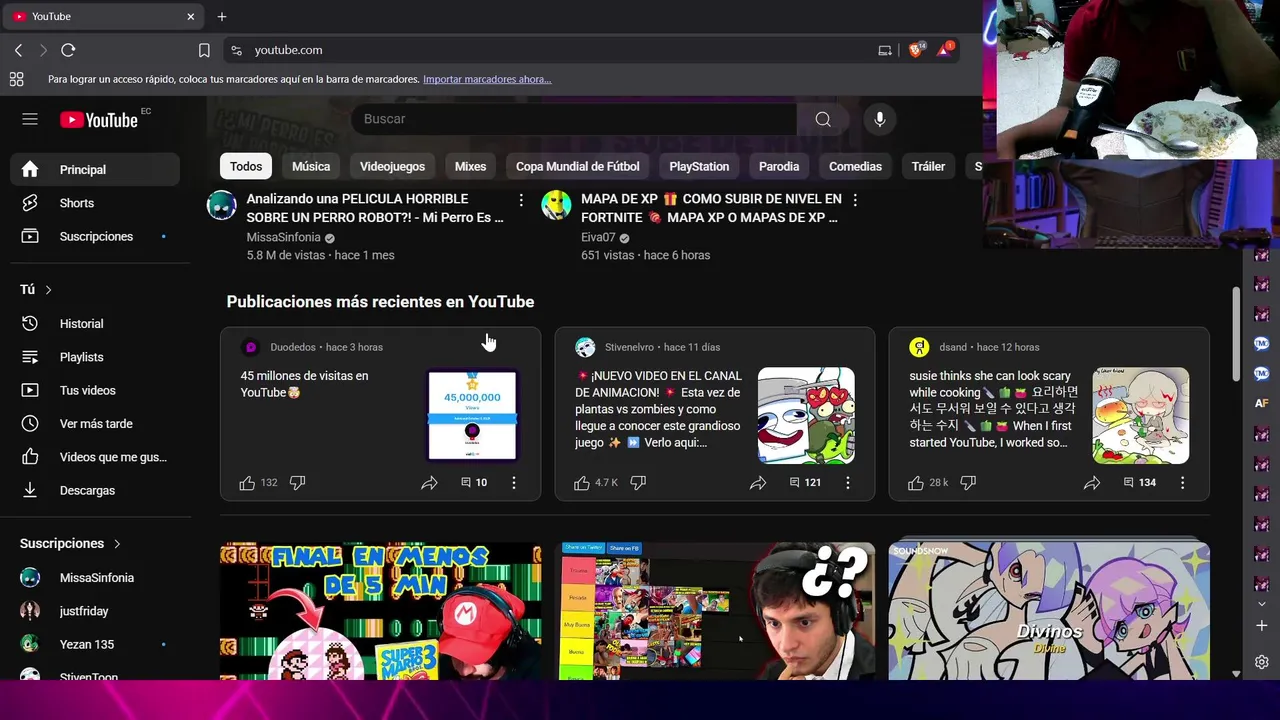Select the Mixes filter chip
The image size is (1280, 720).
tap(470, 166)
